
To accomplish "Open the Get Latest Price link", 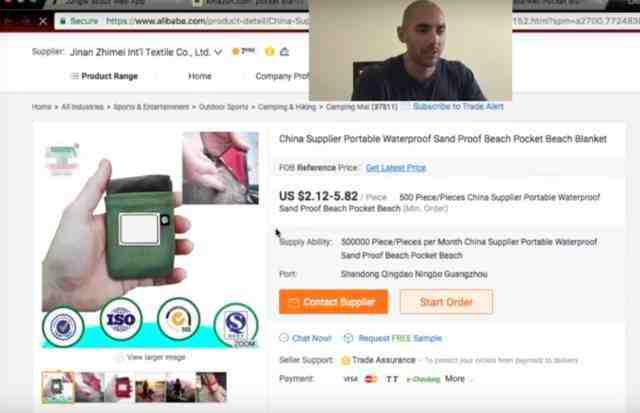I will (396, 168).
